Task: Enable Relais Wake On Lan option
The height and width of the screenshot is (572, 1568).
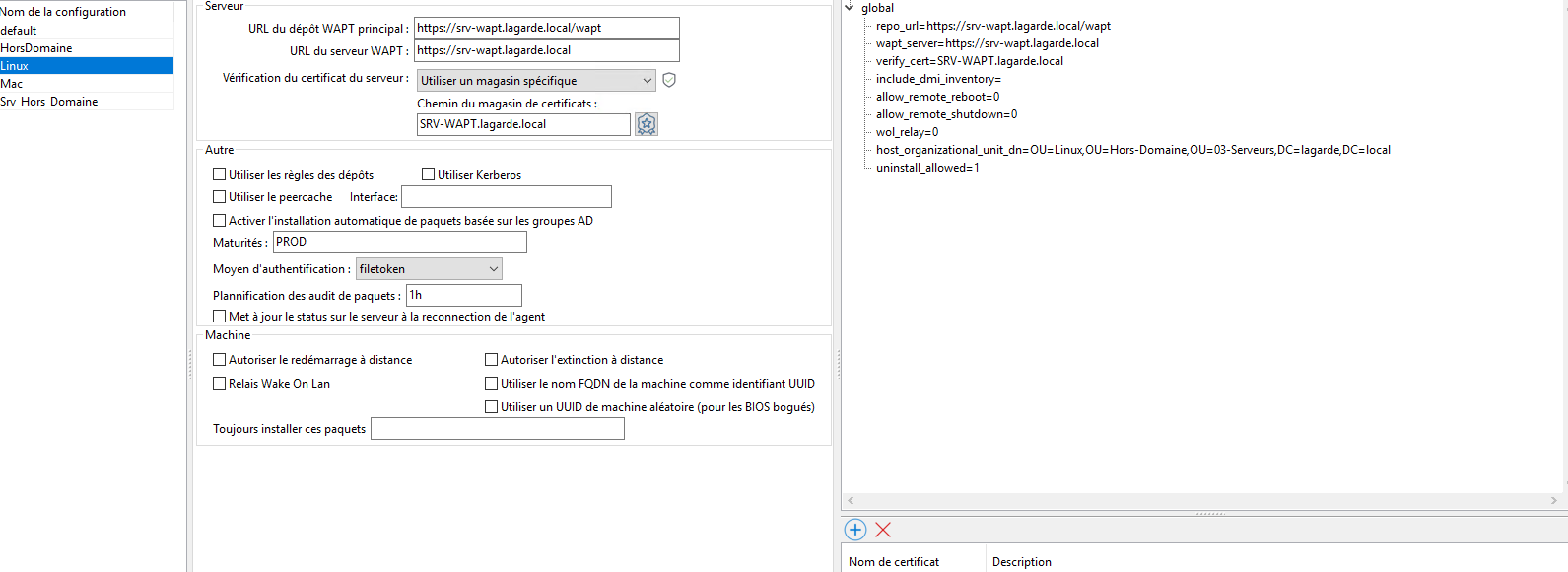Action: [x=220, y=384]
